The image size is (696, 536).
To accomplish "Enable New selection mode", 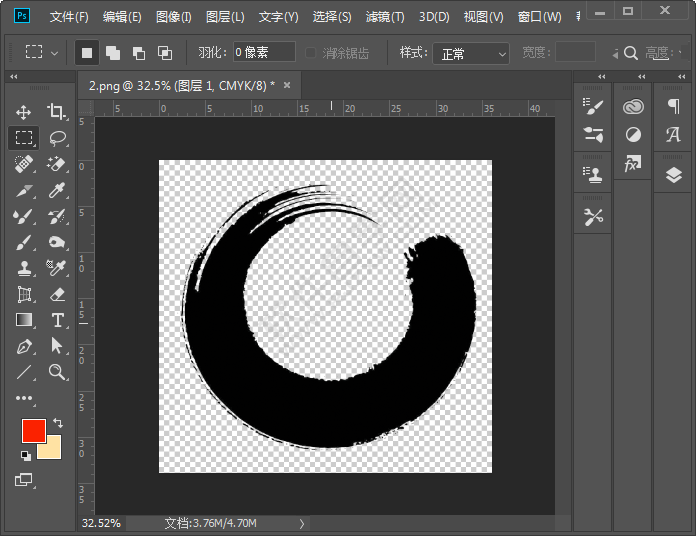I will pyautogui.click(x=87, y=53).
